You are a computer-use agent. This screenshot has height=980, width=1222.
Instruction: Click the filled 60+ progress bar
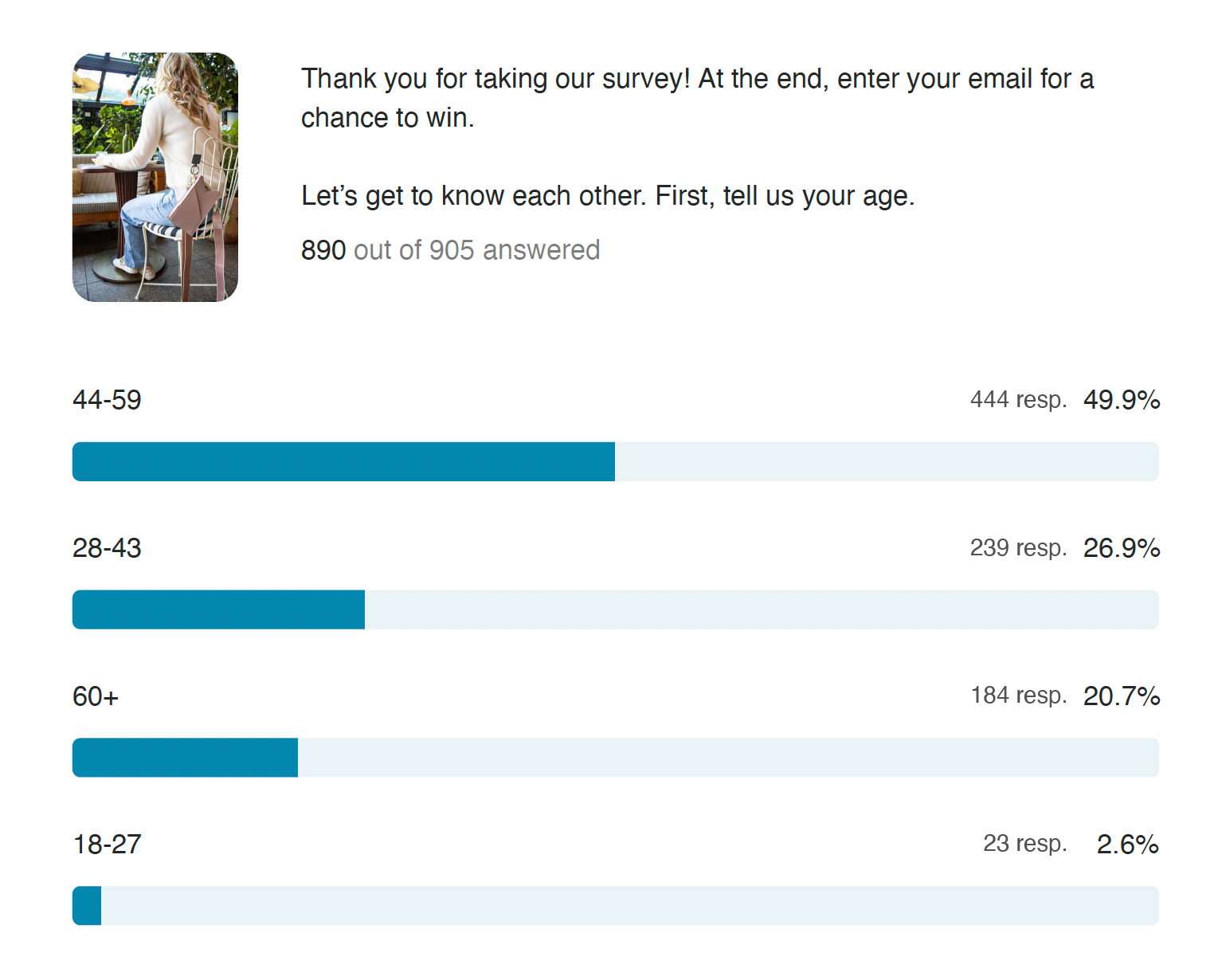pyautogui.click(x=185, y=758)
